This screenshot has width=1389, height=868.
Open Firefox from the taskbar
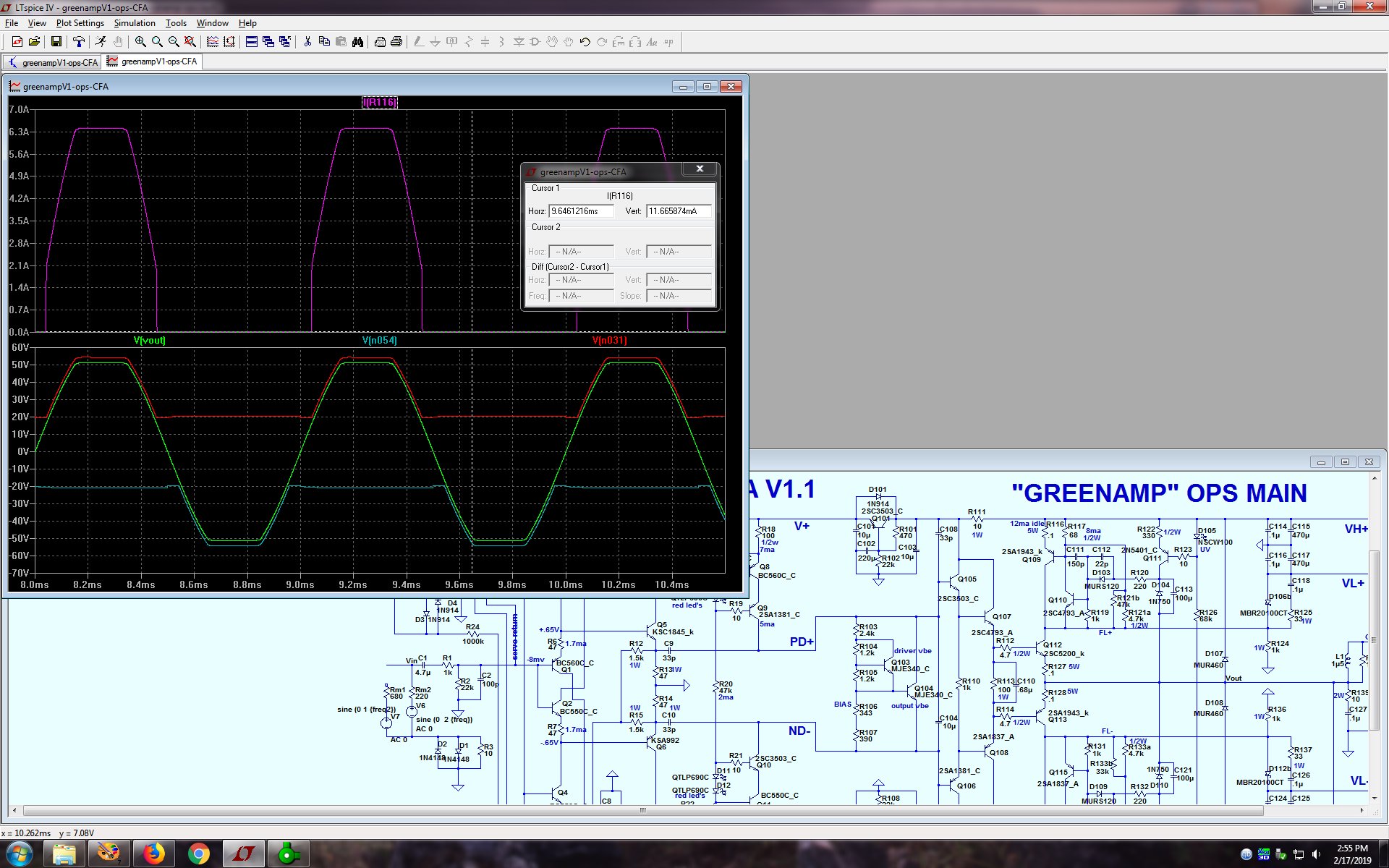pyautogui.click(x=153, y=854)
